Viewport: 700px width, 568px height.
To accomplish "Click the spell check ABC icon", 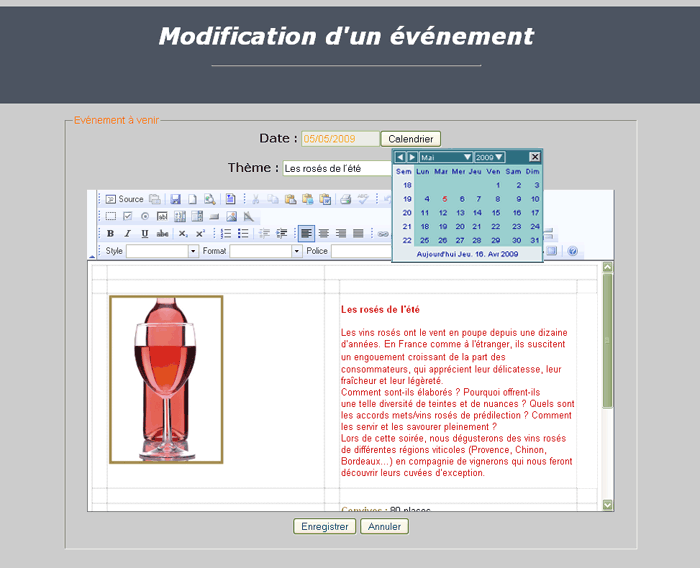I will pyautogui.click(x=362, y=199).
